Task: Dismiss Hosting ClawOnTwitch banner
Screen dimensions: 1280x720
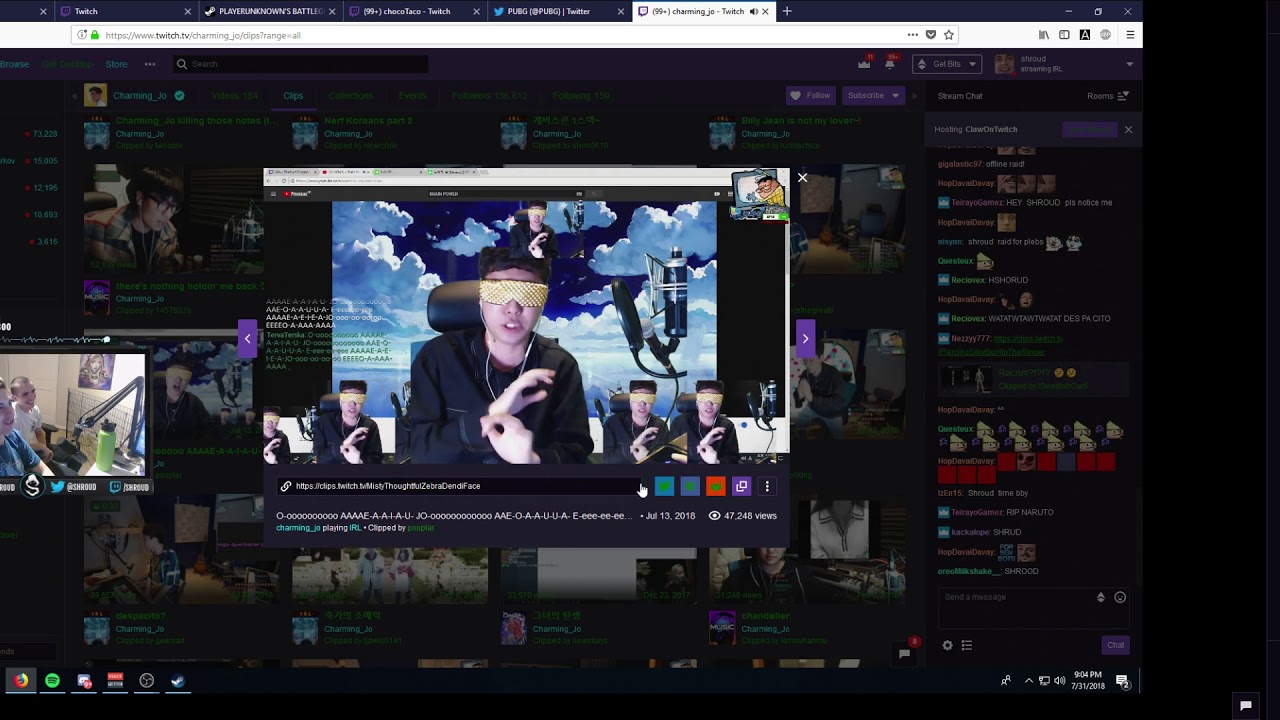Action: [1128, 129]
